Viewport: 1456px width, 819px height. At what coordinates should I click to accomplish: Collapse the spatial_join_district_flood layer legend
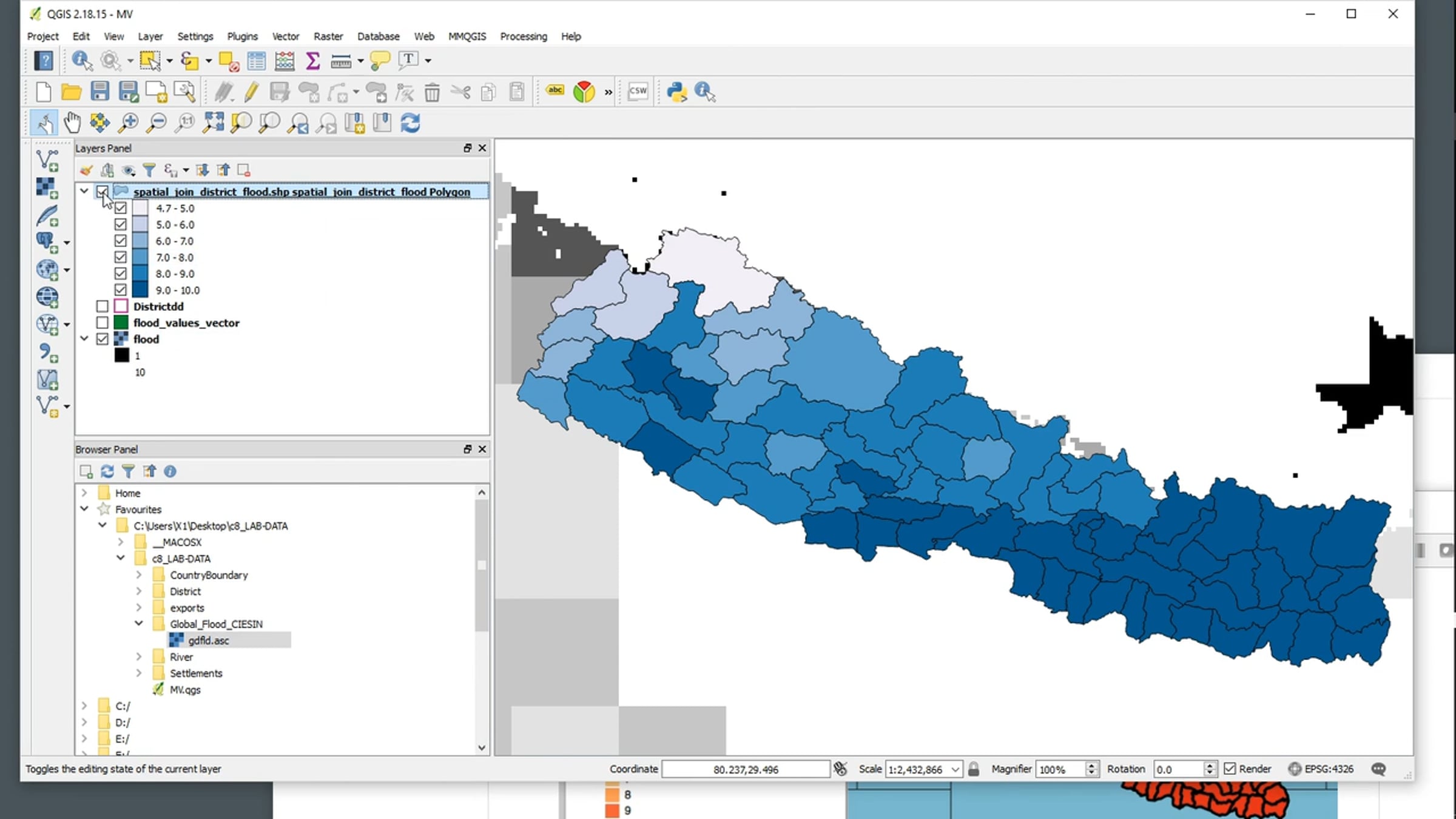click(84, 191)
